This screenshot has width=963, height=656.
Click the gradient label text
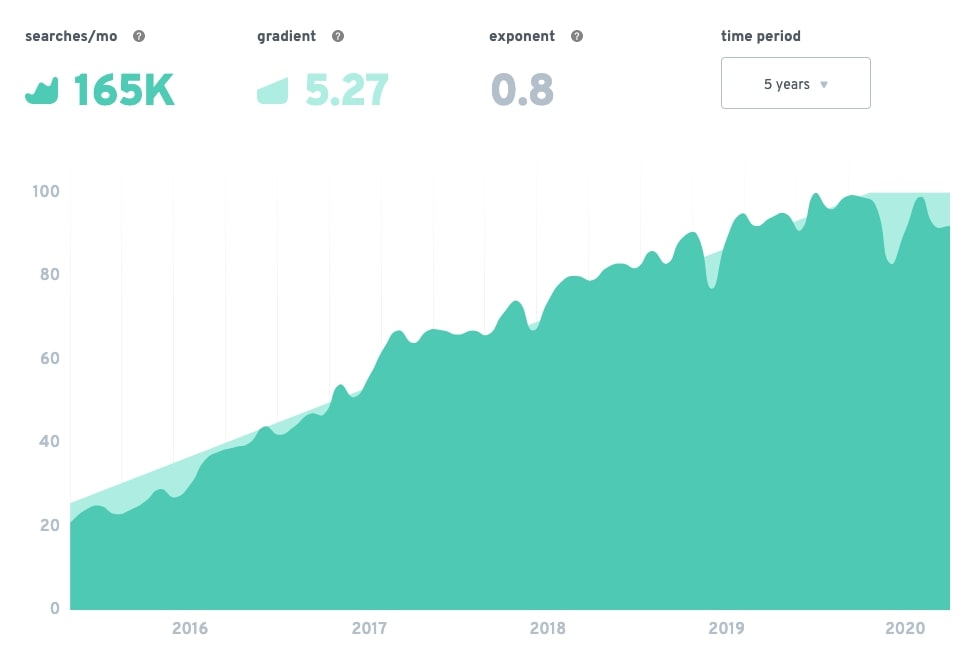287,36
